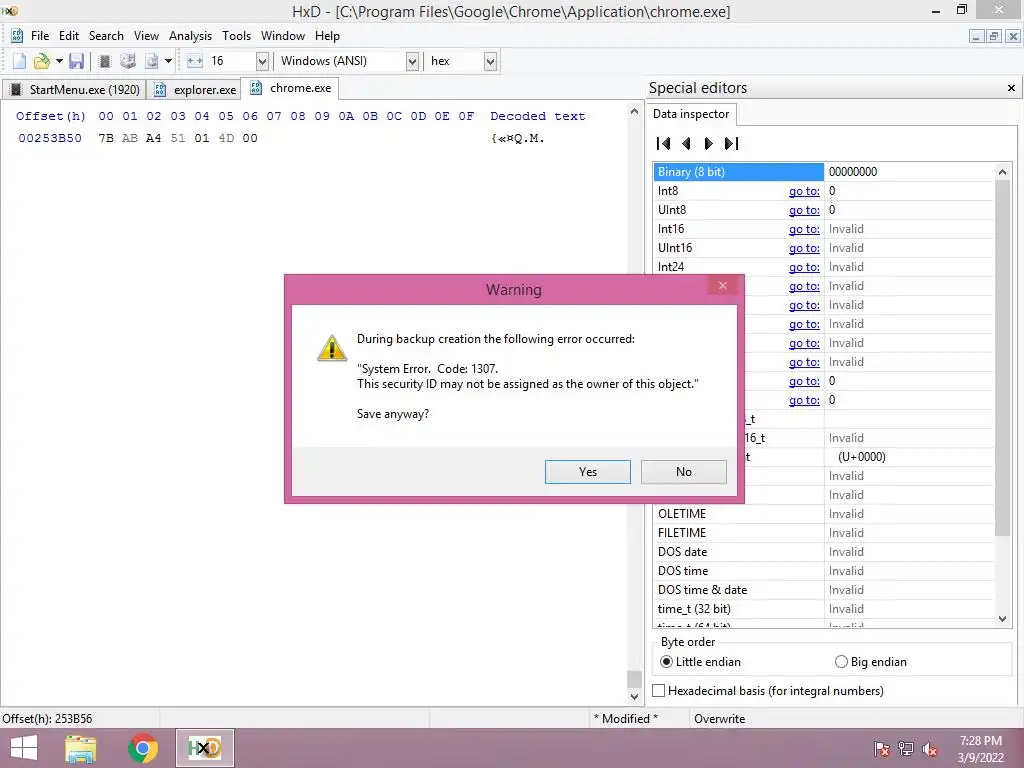This screenshot has height=768, width=1024.
Task: Click hex byte 7B in the editor
Action: click(x=106, y=138)
